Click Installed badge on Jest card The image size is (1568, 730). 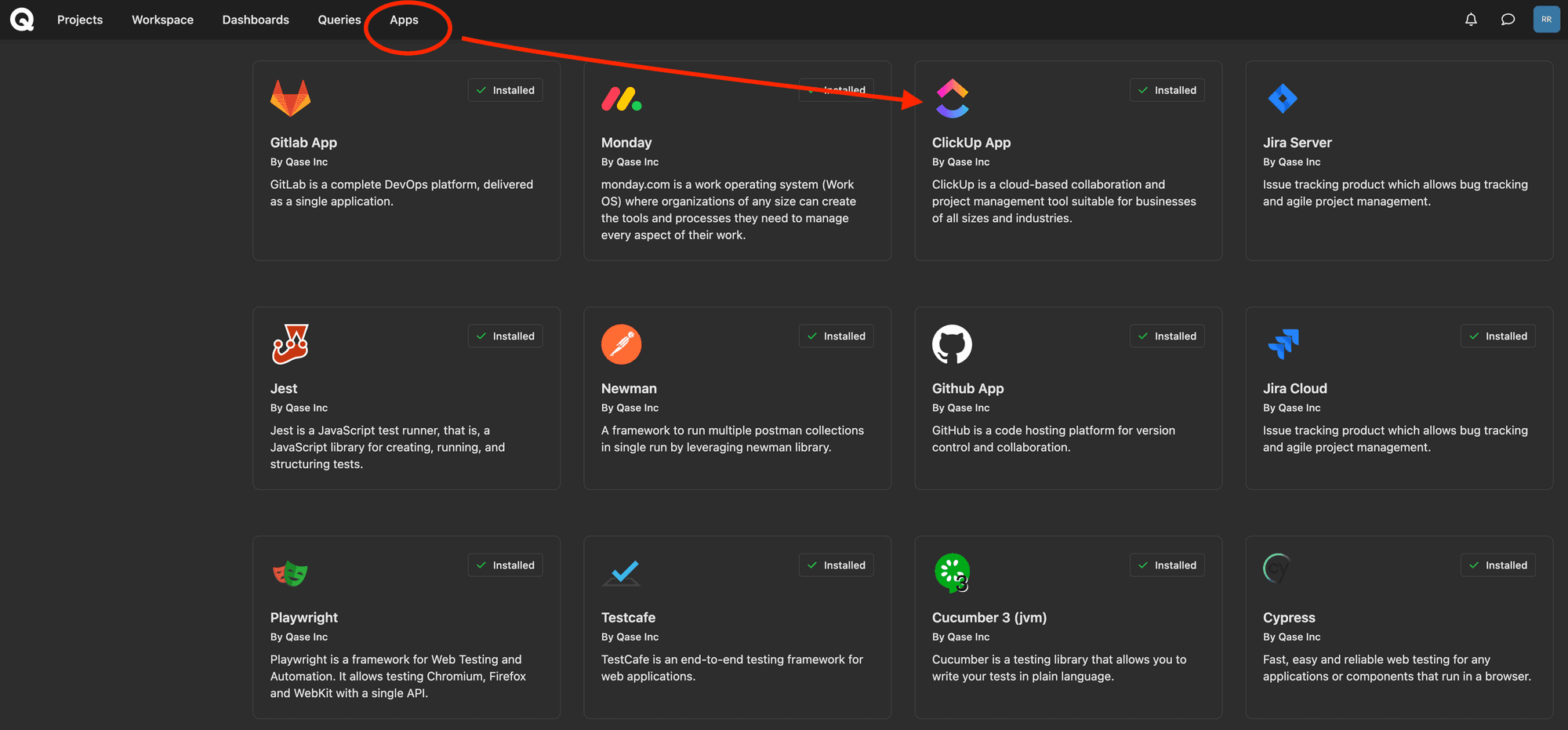[506, 336]
